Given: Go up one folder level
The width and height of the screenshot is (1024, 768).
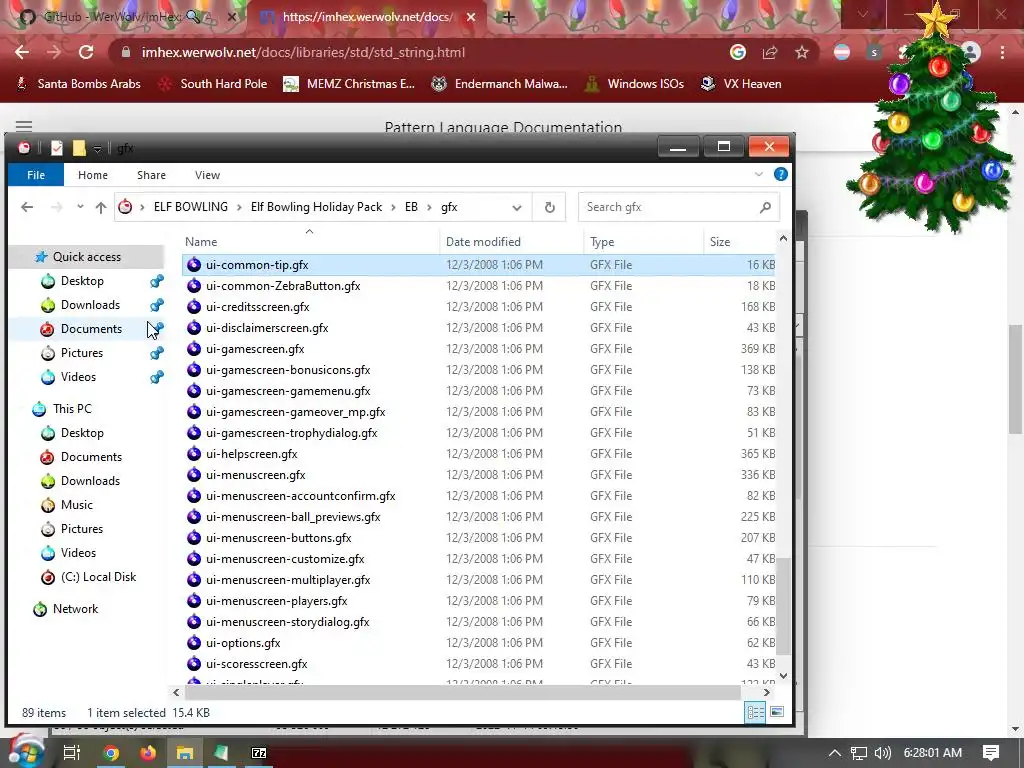Looking at the screenshot, I should pos(101,207).
